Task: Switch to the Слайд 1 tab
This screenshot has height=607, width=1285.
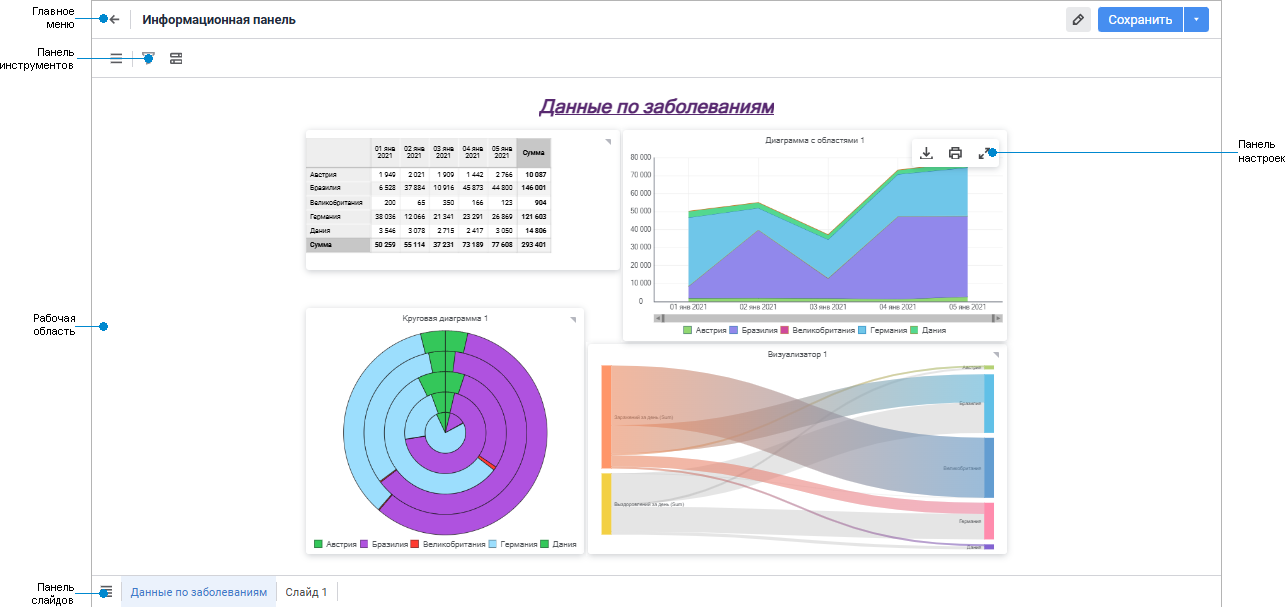Action: 306,592
